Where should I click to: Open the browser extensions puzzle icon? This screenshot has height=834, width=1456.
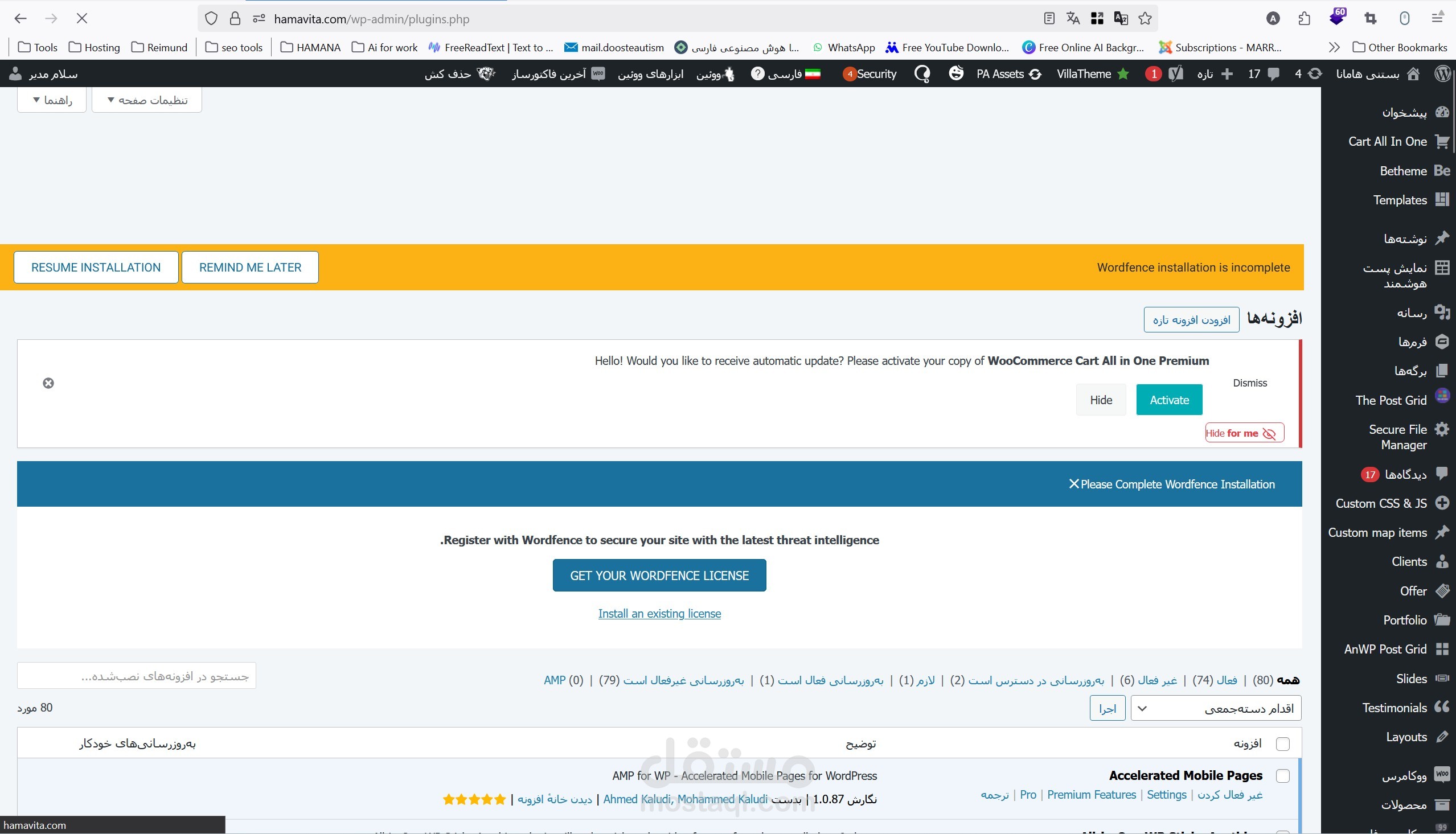pos(1304,19)
